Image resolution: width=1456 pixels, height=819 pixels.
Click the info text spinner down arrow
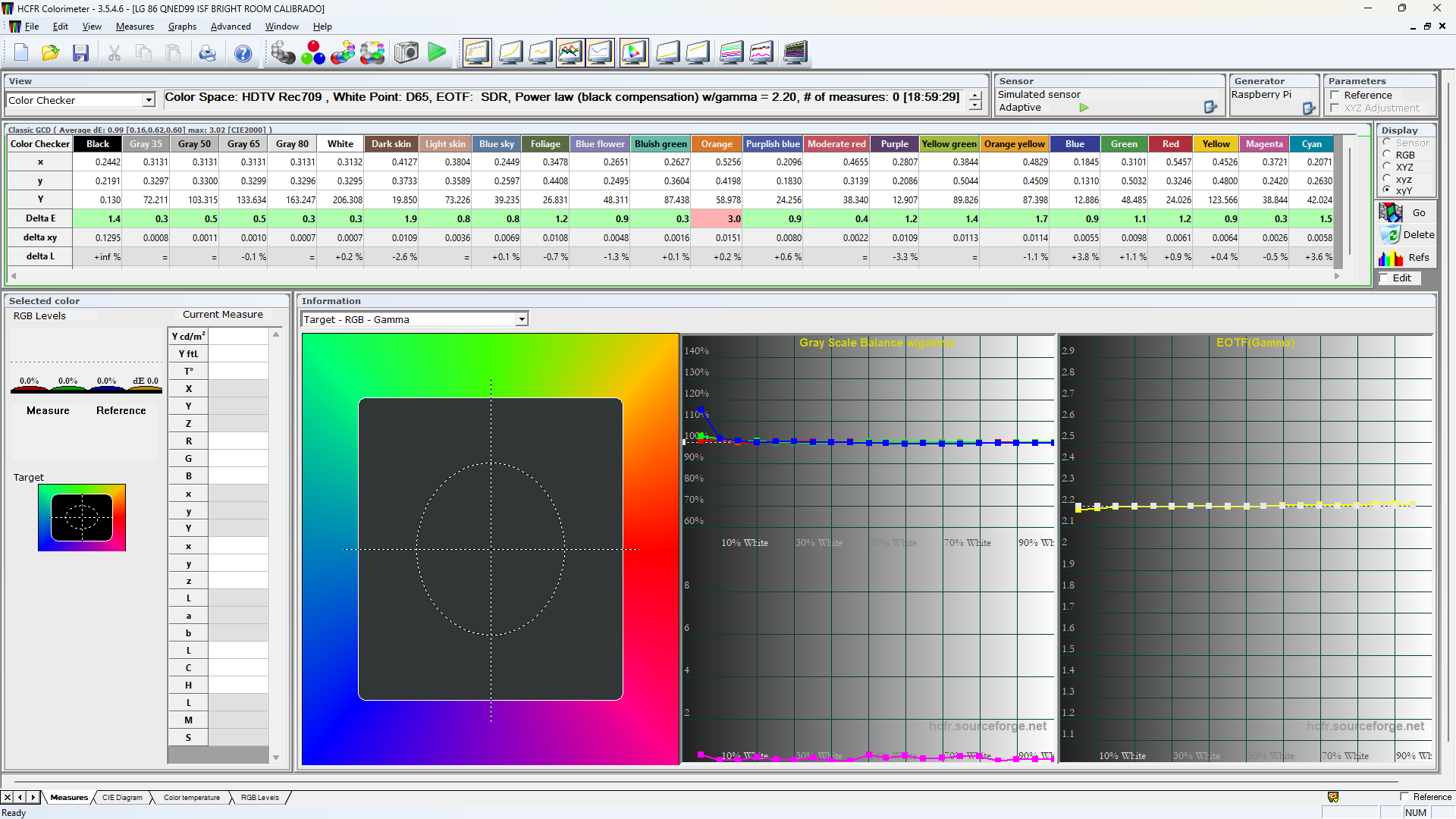[x=975, y=105]
